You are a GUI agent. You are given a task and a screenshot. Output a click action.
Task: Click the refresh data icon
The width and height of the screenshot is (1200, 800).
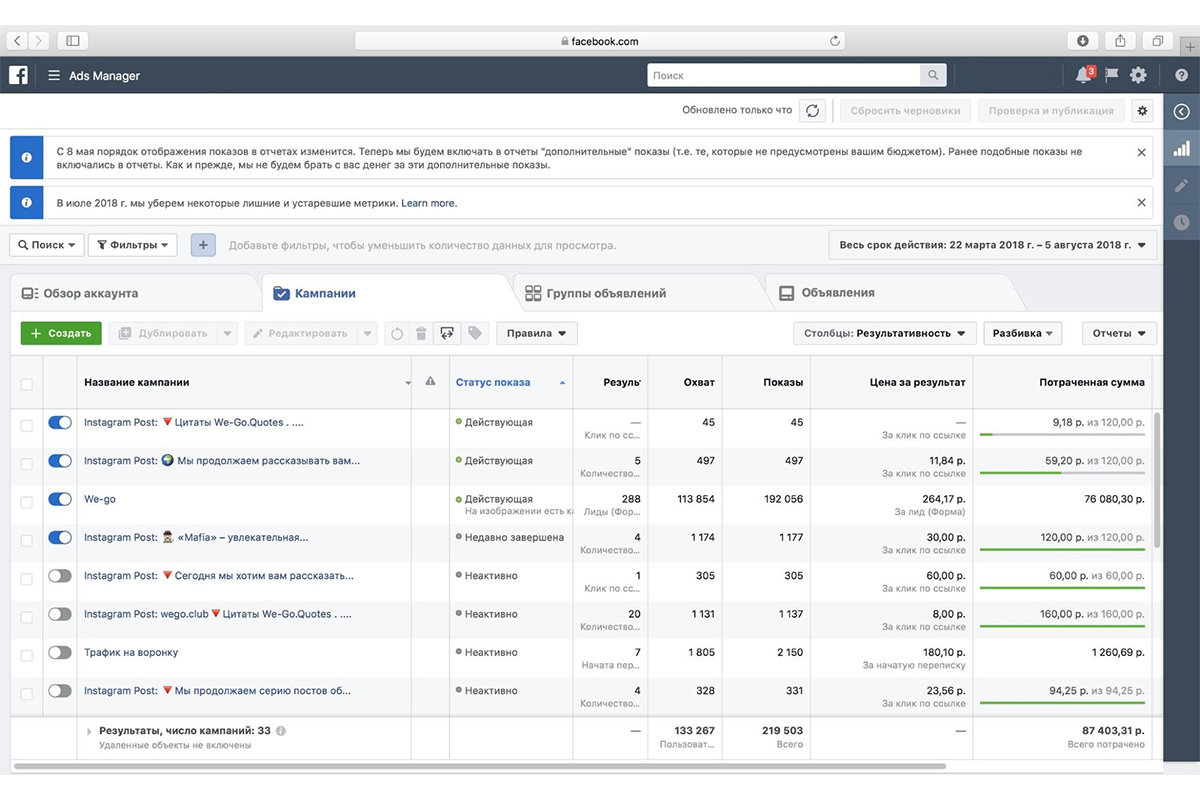(x=812, y=111)
